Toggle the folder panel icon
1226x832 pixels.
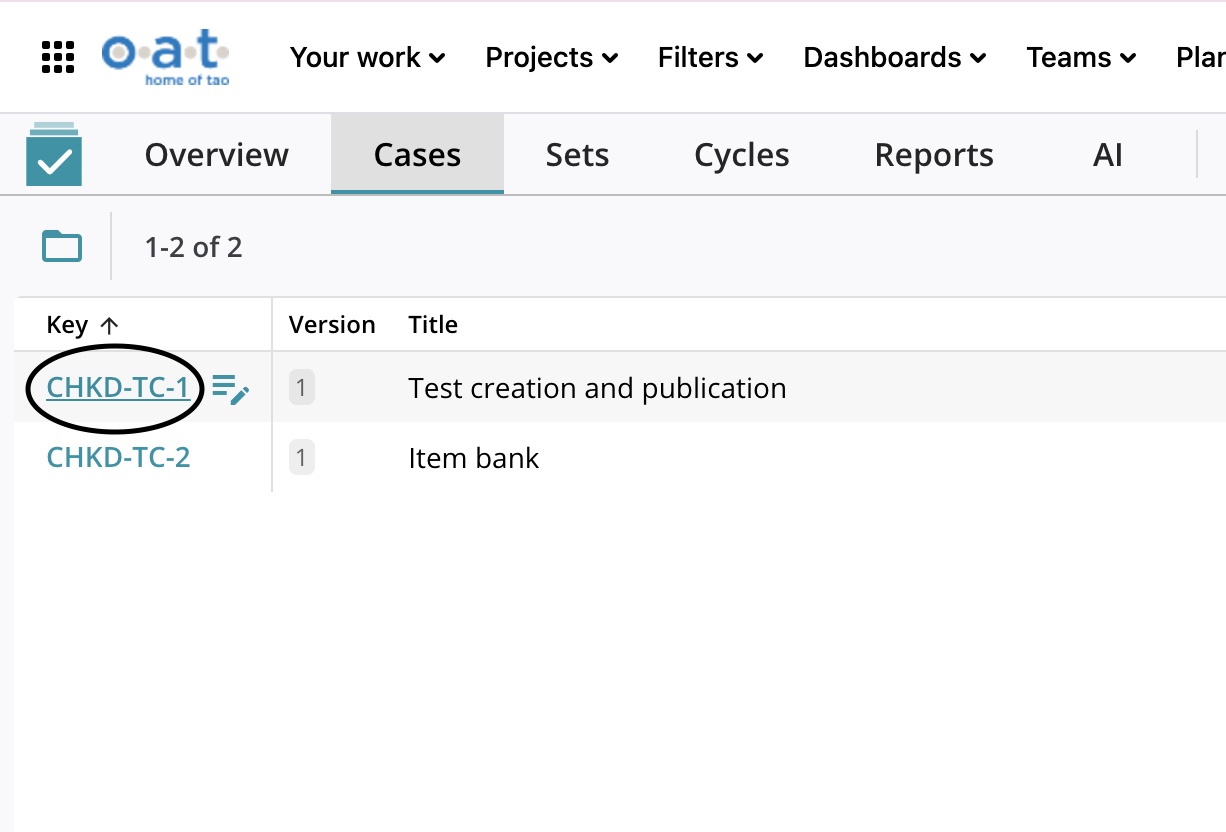[x=62, y=246]
